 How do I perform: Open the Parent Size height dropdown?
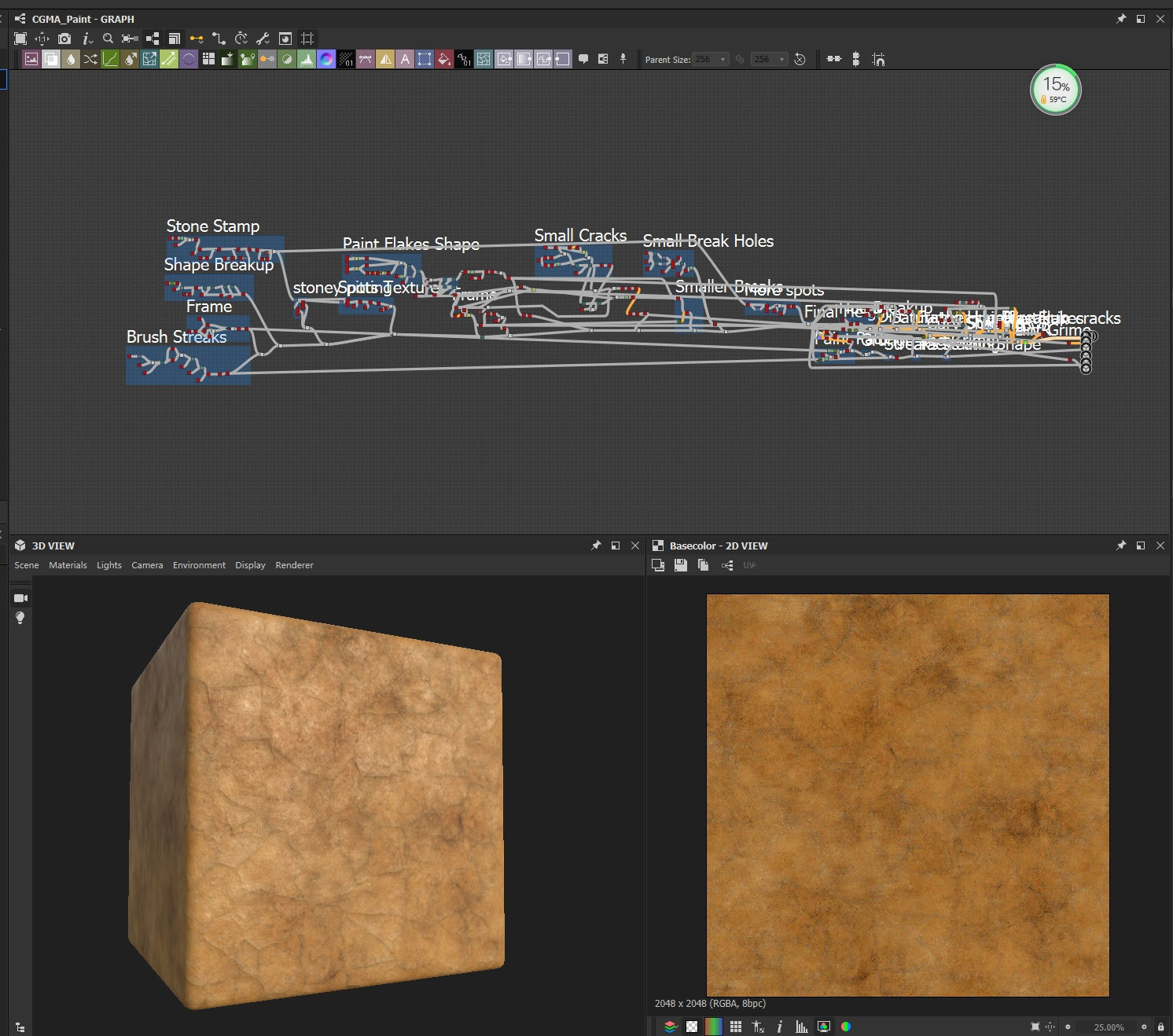770,60
